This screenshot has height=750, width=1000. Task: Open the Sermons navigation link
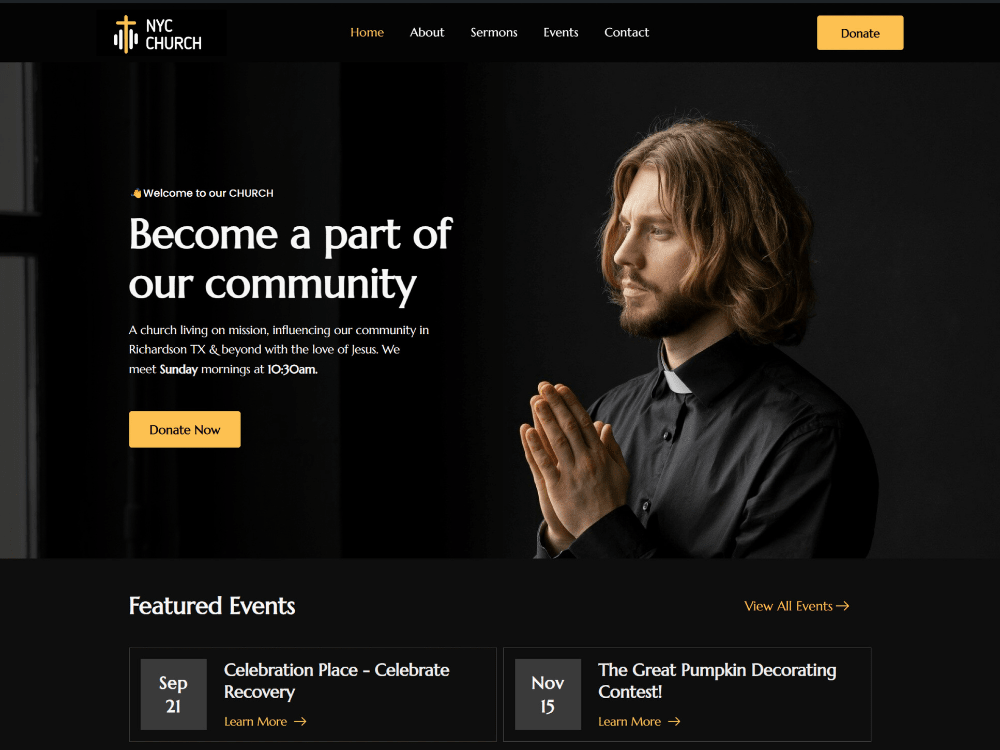point(494,33)
